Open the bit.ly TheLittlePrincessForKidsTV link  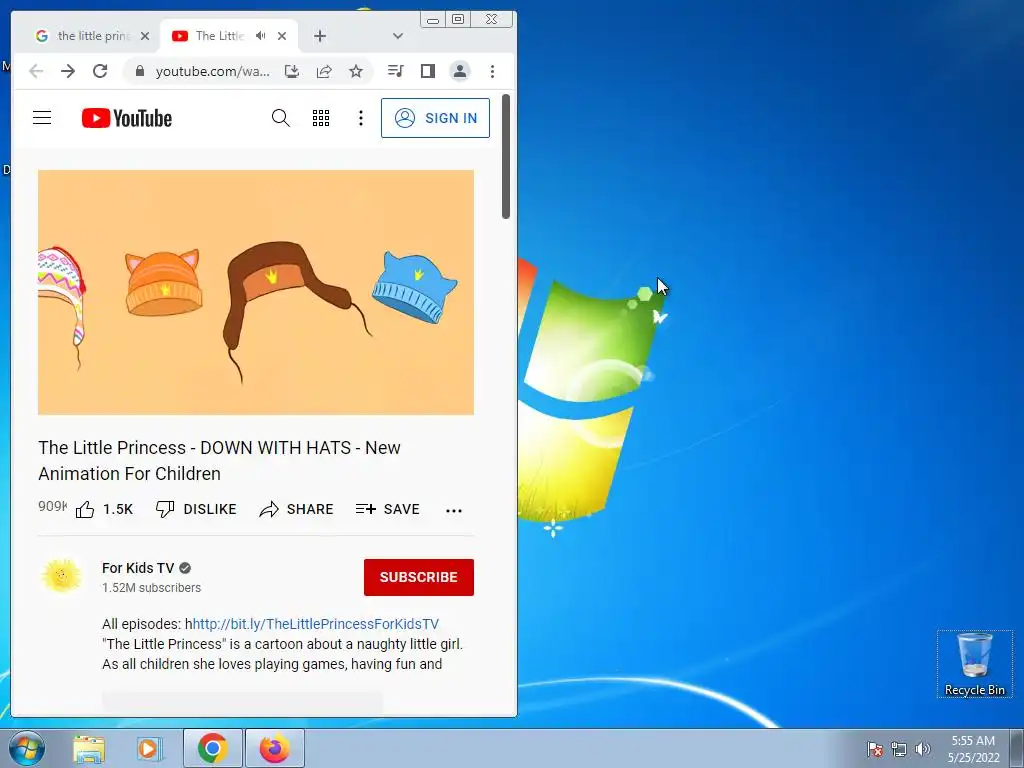click(x=315, y=624)
